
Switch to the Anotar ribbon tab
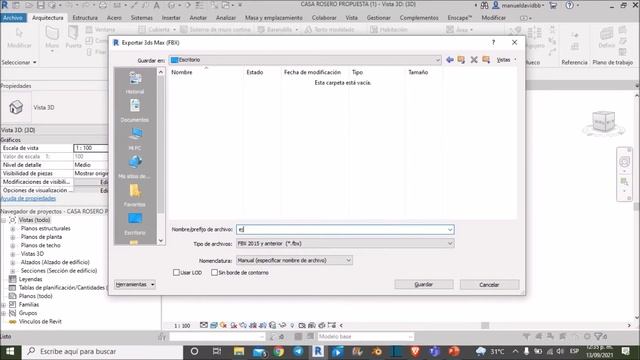pos(198,18)
